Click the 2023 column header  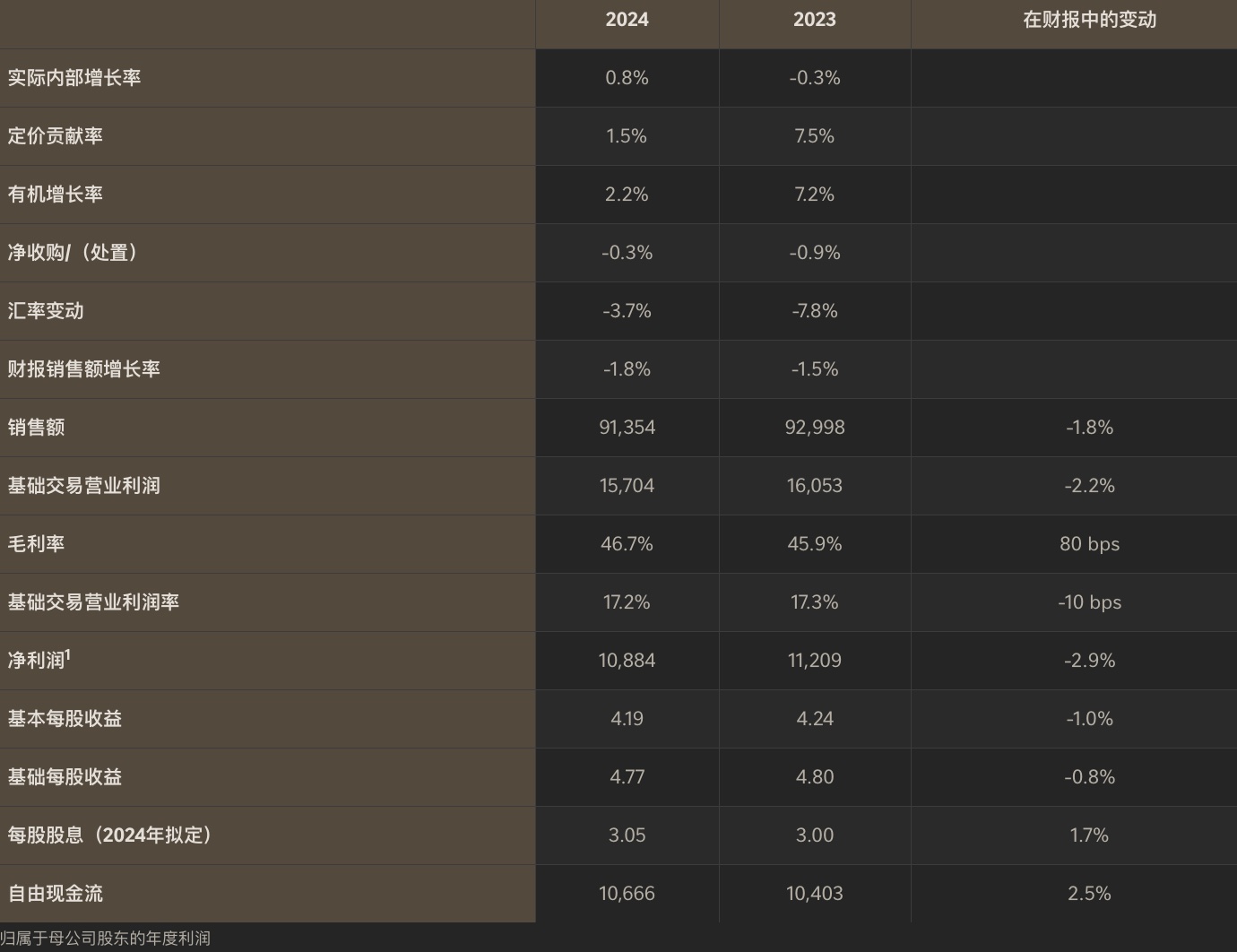coord(814,20)
